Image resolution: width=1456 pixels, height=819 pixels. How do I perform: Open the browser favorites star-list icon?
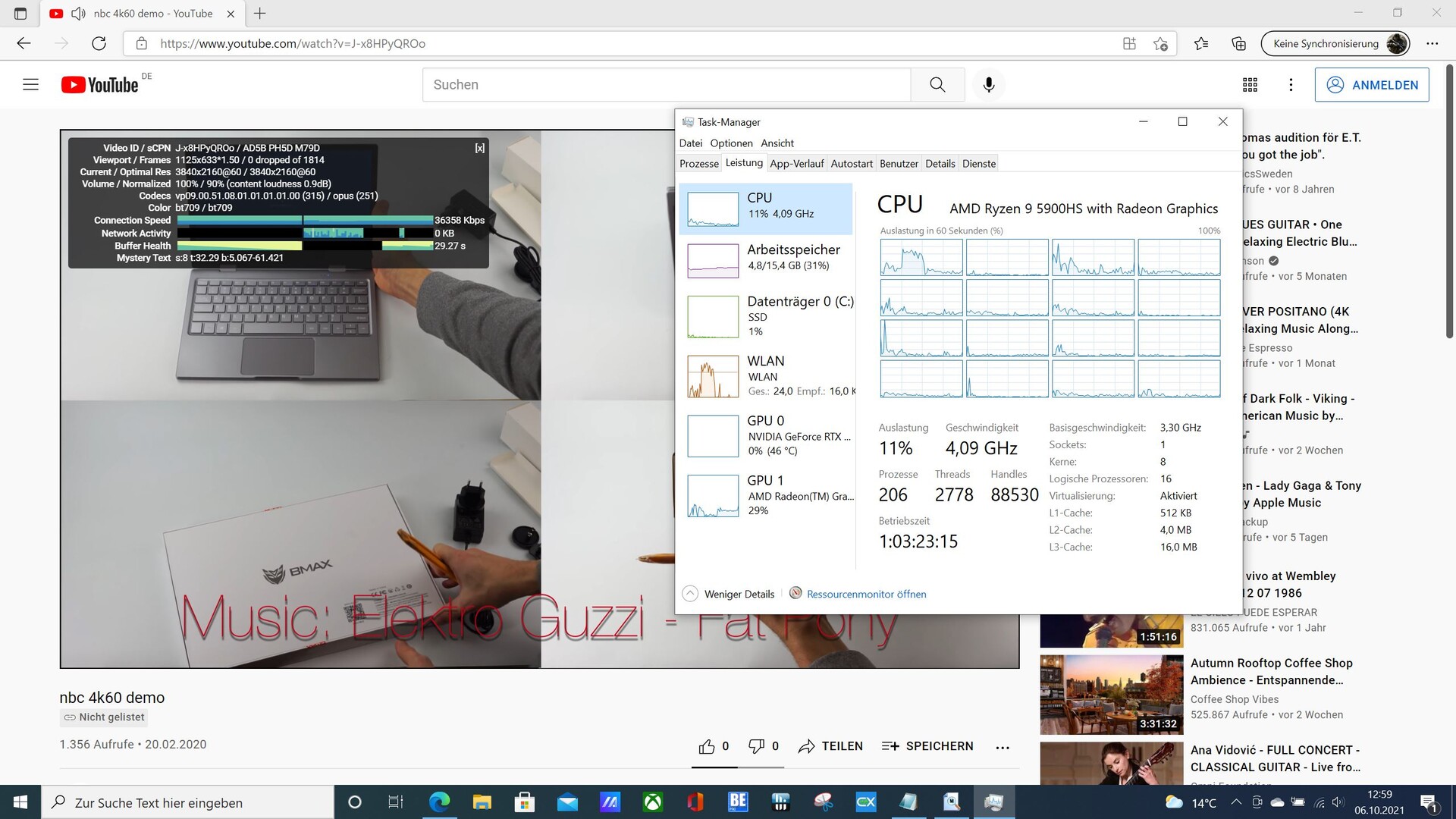pyautogui.click(x=1201, y=43)
